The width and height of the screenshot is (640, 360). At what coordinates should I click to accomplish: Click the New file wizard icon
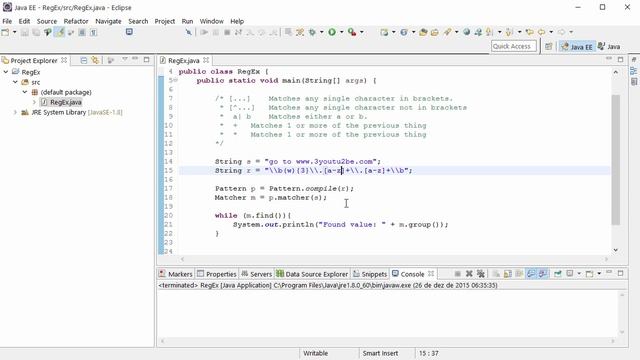click(5, 32)
